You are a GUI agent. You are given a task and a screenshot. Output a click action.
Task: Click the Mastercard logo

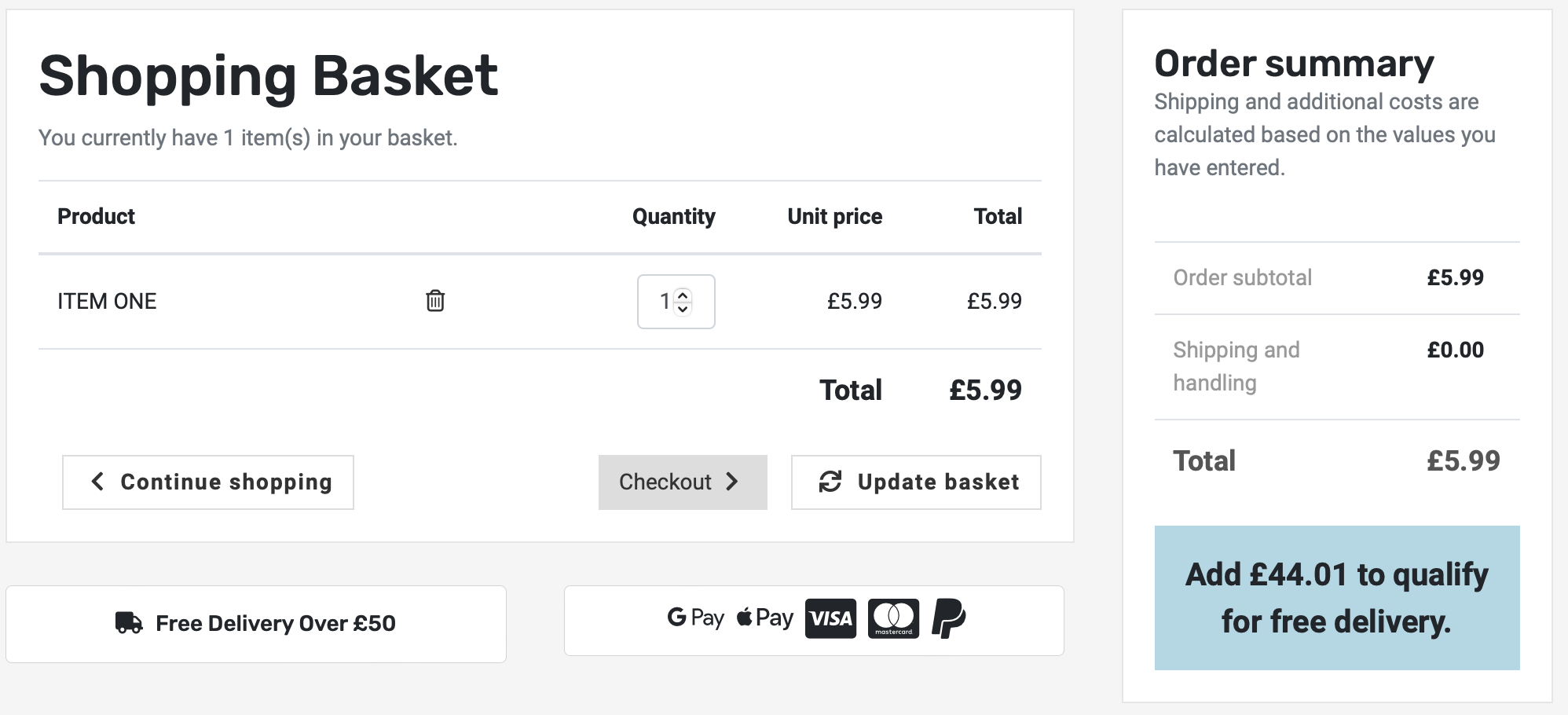(x=893, y=618)
